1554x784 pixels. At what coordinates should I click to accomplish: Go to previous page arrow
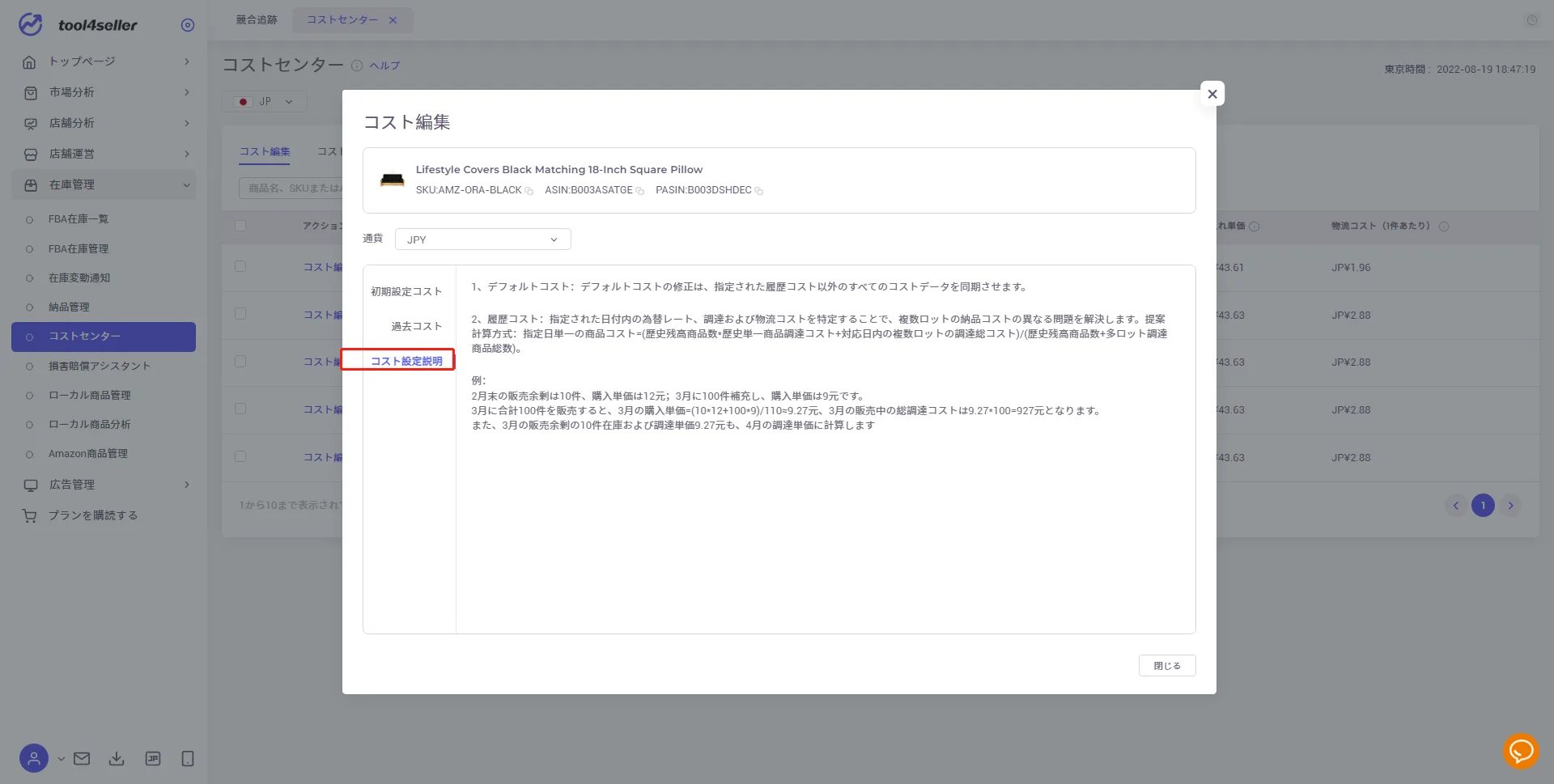(1455, 506)
